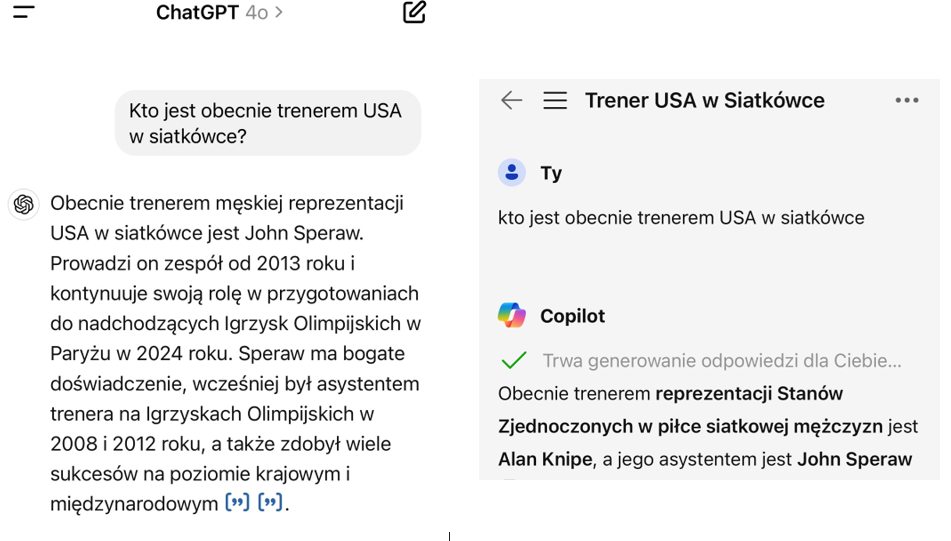Go back using Copilot's left arrow
This screenshot has height=541, width=951.
tap(511, 100)
